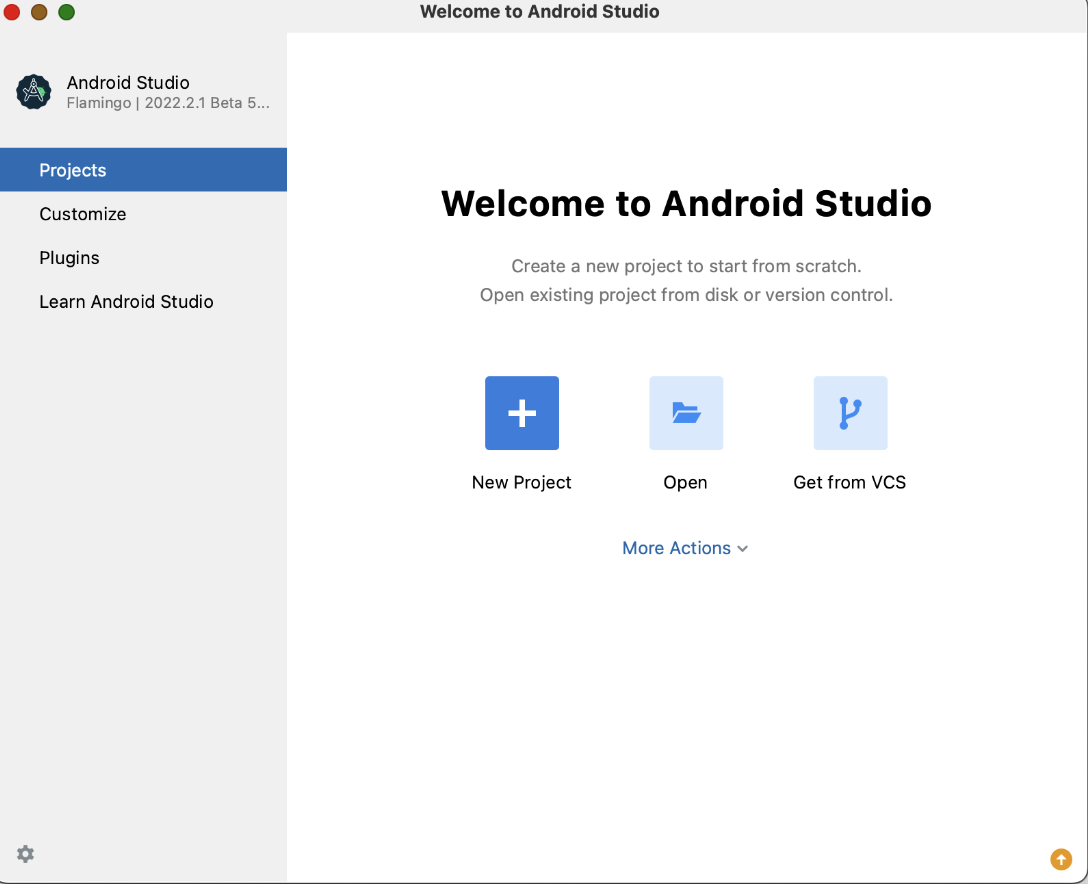Click the New Project label
Image resolution: width=1088 pixels, height=884 pixels.
point(521,482)
